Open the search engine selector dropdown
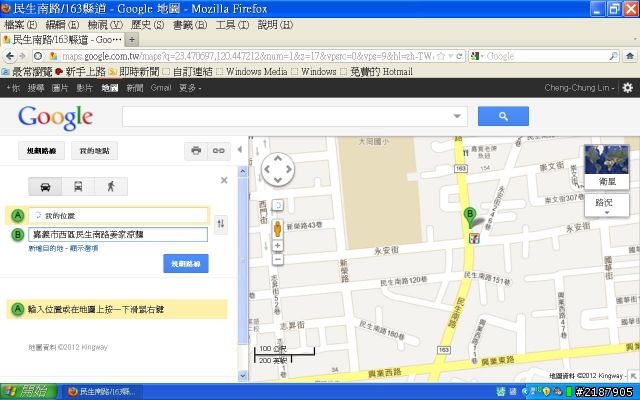The width and height of the screenshot is (640, 400). click(477, 56)
